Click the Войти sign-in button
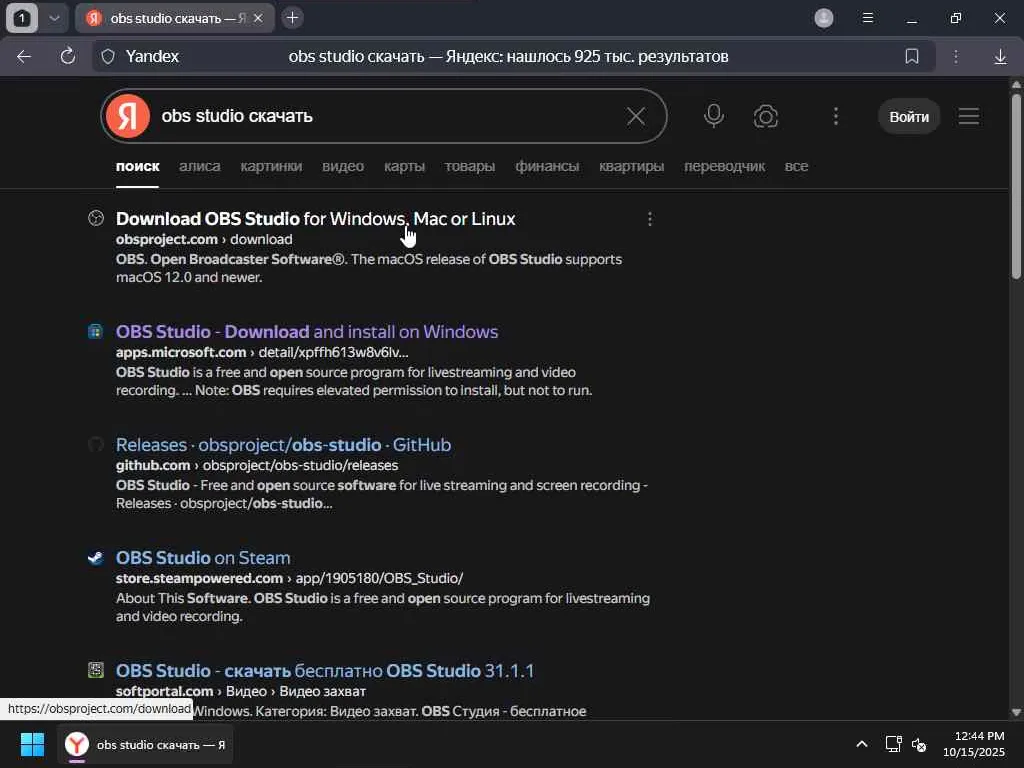 pyautogui.click(x=908, y=117)
